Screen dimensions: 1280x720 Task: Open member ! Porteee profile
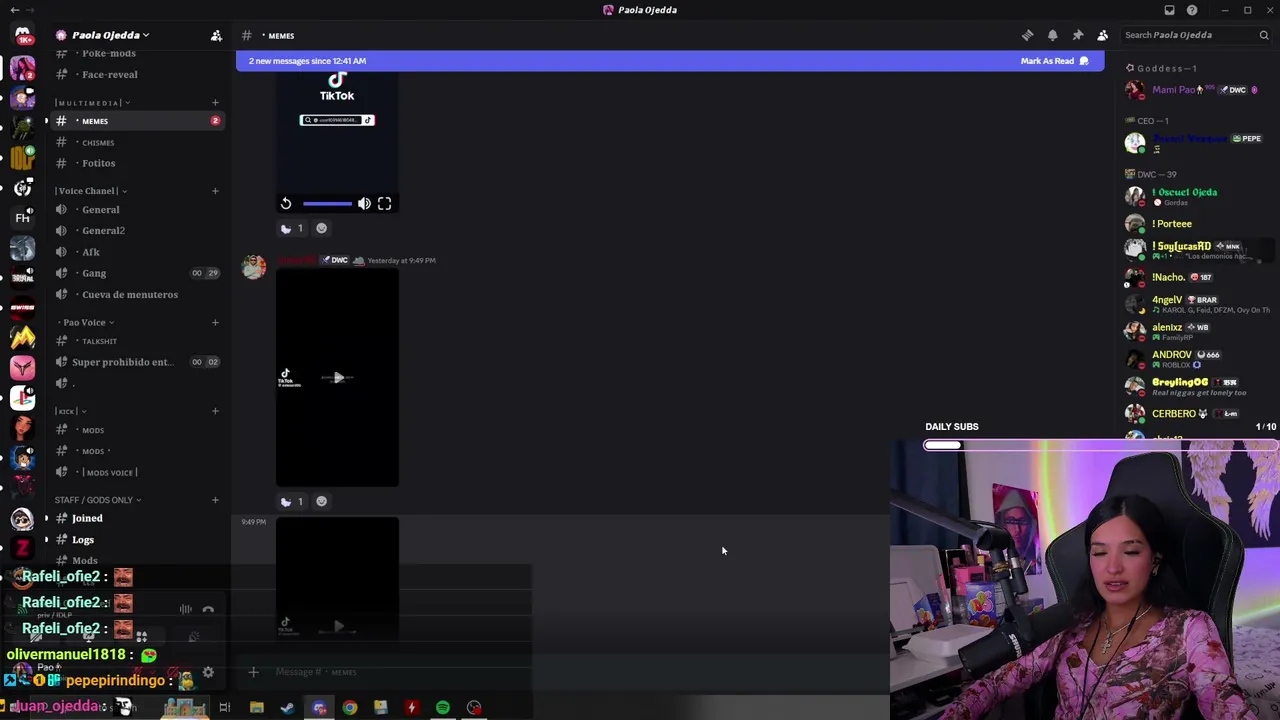[1198, 224]
